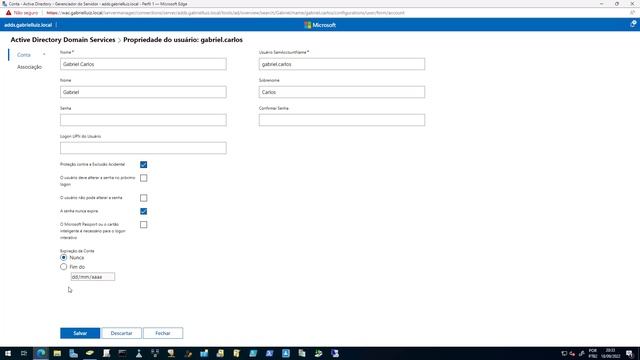Check 'O usuário não pode alterar a senha'

[x=143, y=198]
